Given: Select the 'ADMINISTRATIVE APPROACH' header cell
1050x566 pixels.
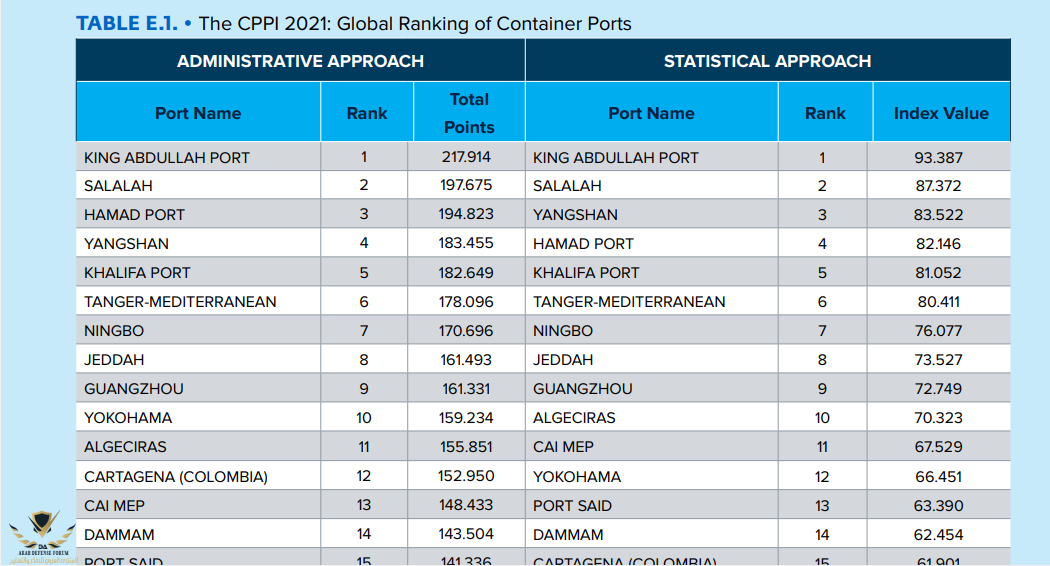Looking at the screenshot, I should pyautogui.click(x=300, y=61).
